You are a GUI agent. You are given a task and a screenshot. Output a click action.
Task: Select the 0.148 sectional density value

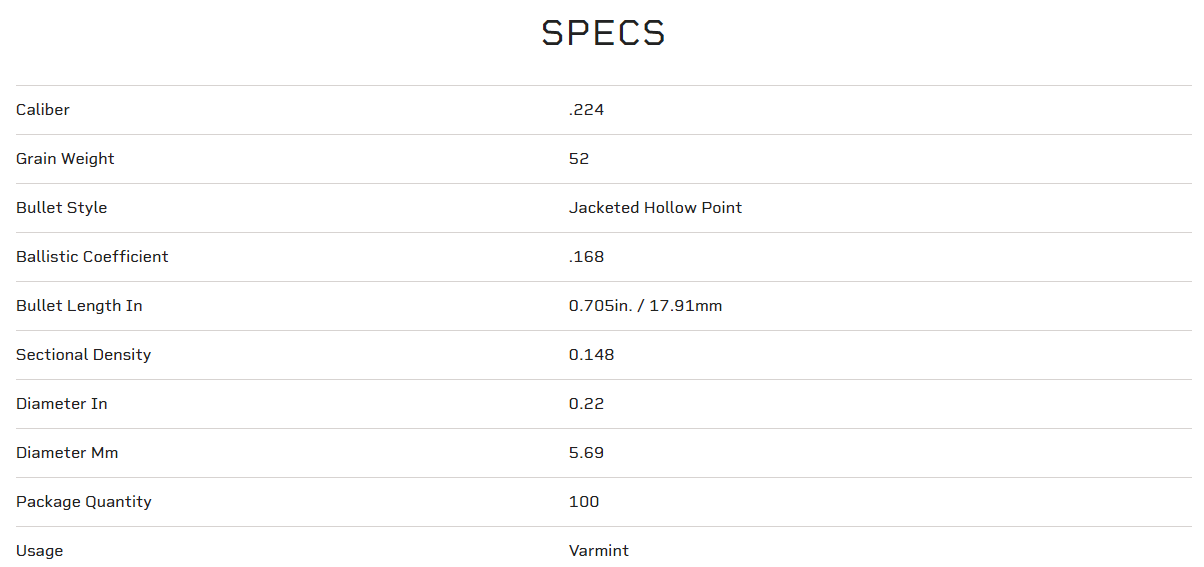pyautogui.click(x=591, y=355)
